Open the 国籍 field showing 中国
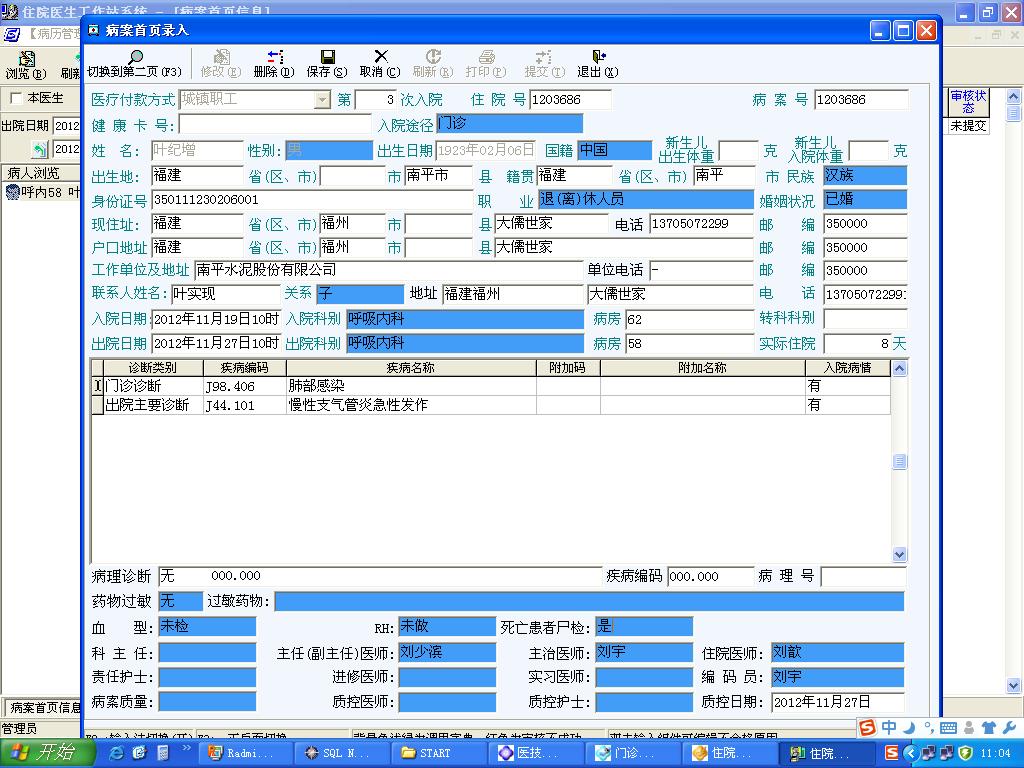Viewport: 1024px width, 768px height. pos(615,151)
